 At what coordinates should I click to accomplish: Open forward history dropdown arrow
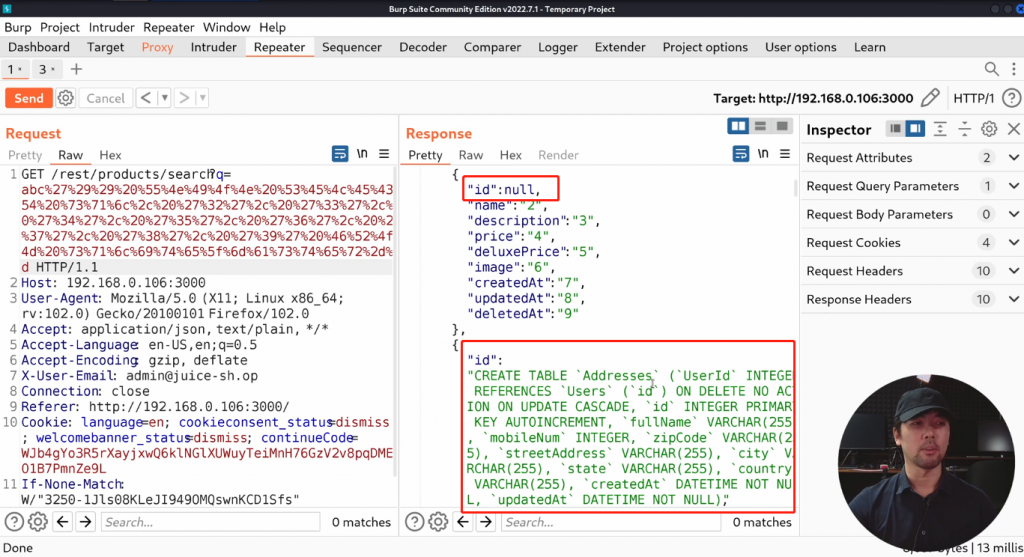pyautogui.click(x=202, y=98)
